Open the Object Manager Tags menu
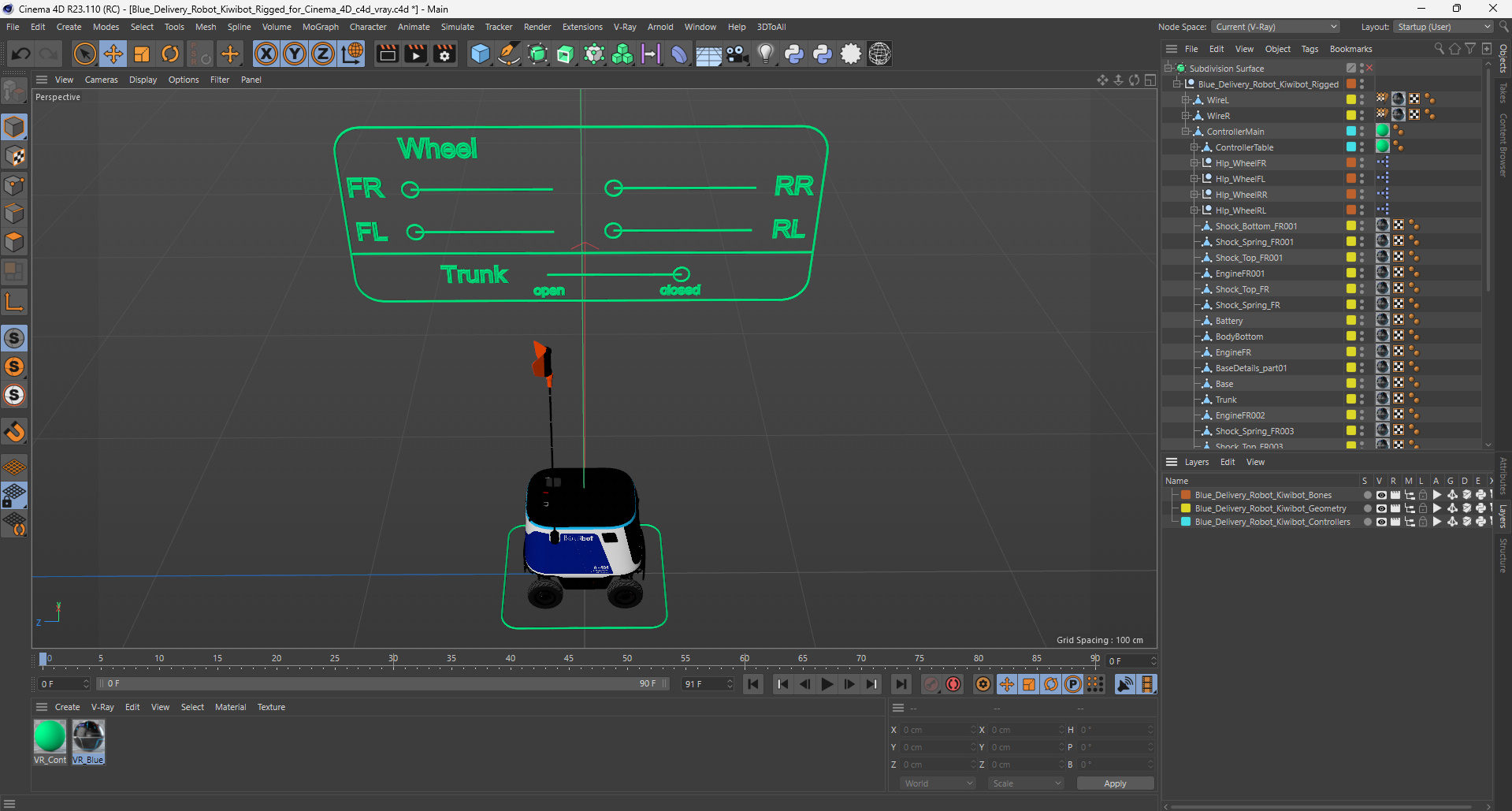The image size is (1512, 811). [1310, 49]
